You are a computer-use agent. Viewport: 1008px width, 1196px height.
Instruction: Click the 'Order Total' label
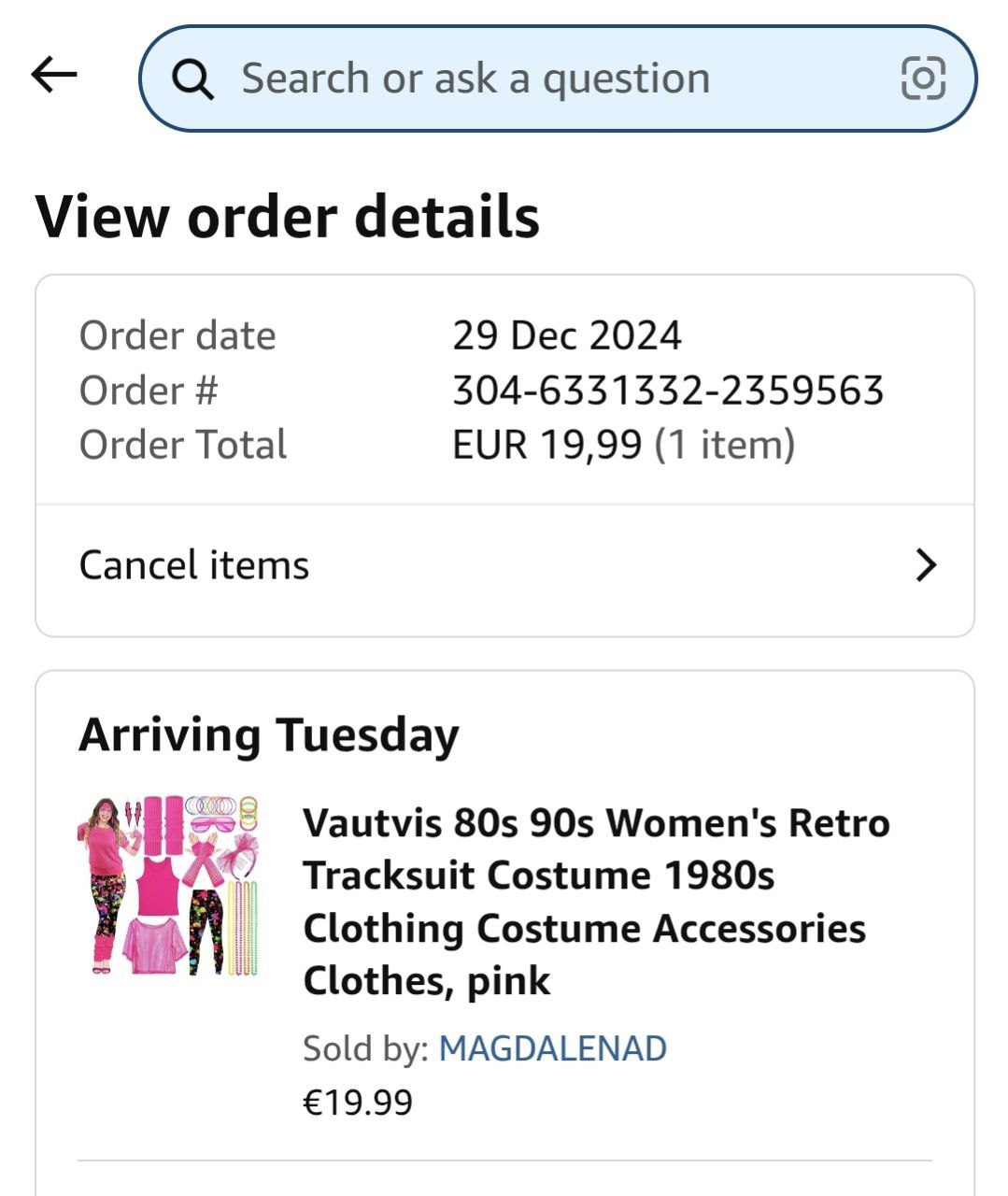(183, 445)
